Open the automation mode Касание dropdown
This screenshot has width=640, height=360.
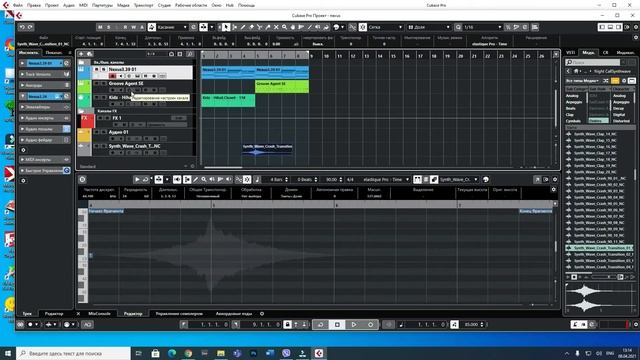pyautogui.click(x=172, y=27)
